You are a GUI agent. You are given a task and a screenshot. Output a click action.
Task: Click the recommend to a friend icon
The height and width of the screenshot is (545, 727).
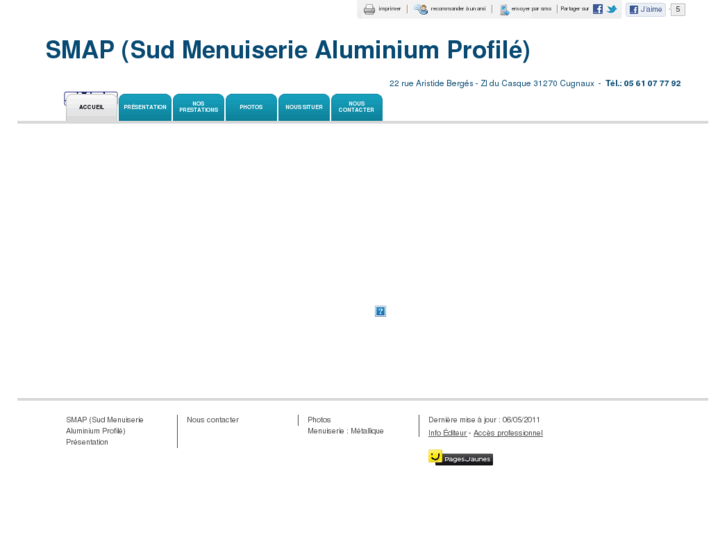tap(421, 9)
